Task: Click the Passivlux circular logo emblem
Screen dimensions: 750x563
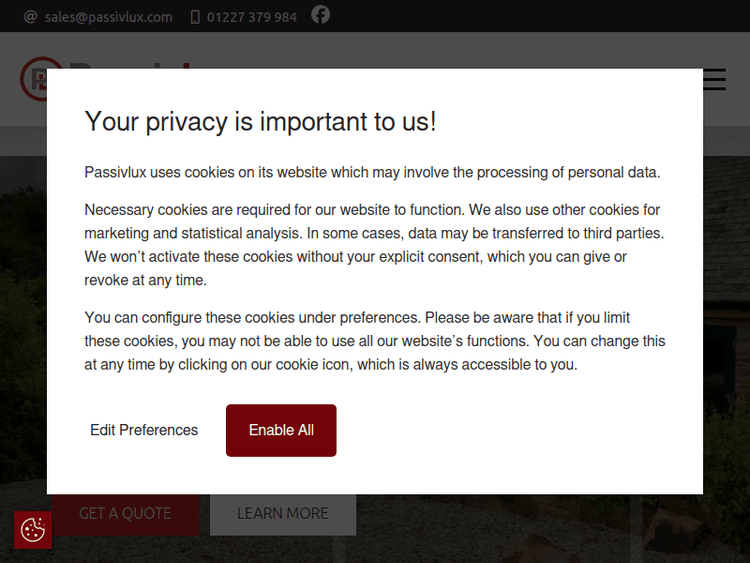Action: point(32,78)
